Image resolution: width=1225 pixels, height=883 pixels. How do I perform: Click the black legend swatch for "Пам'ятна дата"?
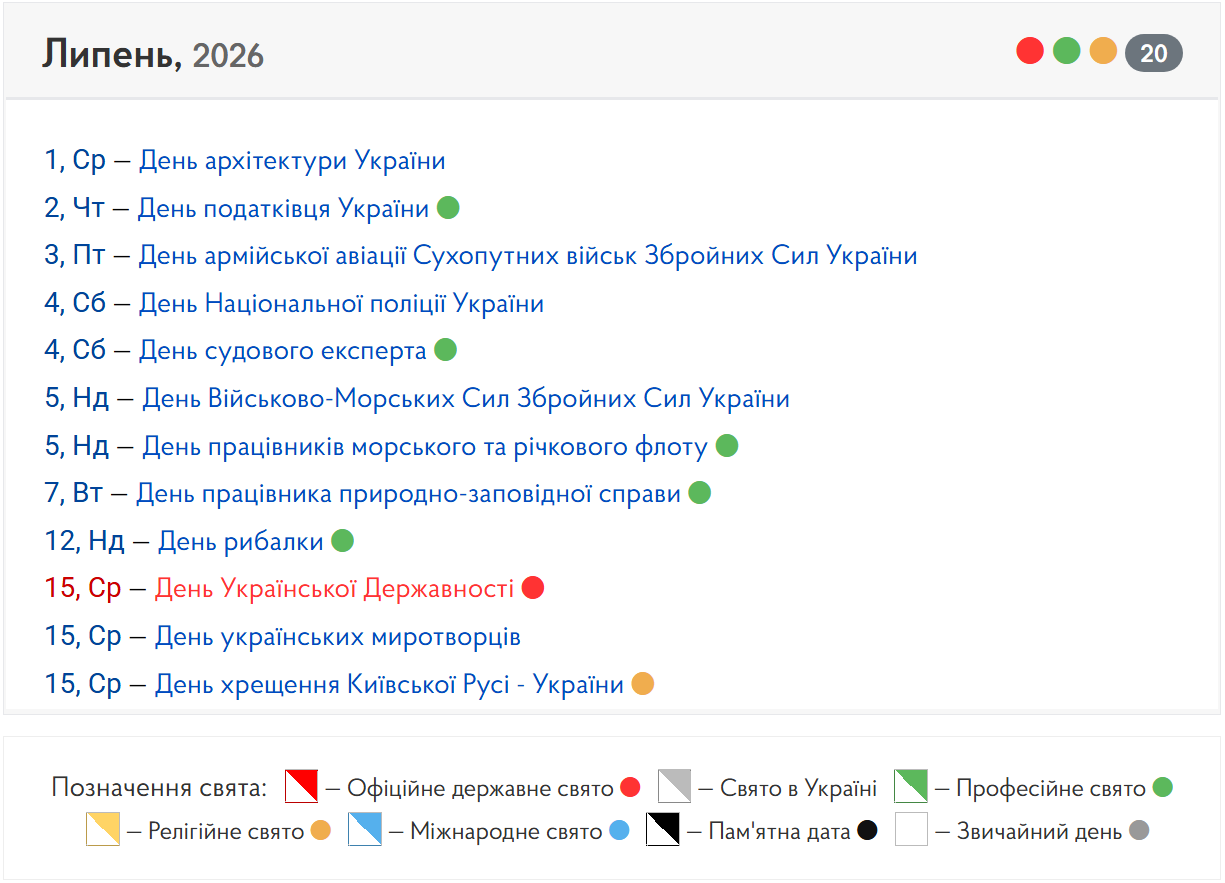click(663, 830)
